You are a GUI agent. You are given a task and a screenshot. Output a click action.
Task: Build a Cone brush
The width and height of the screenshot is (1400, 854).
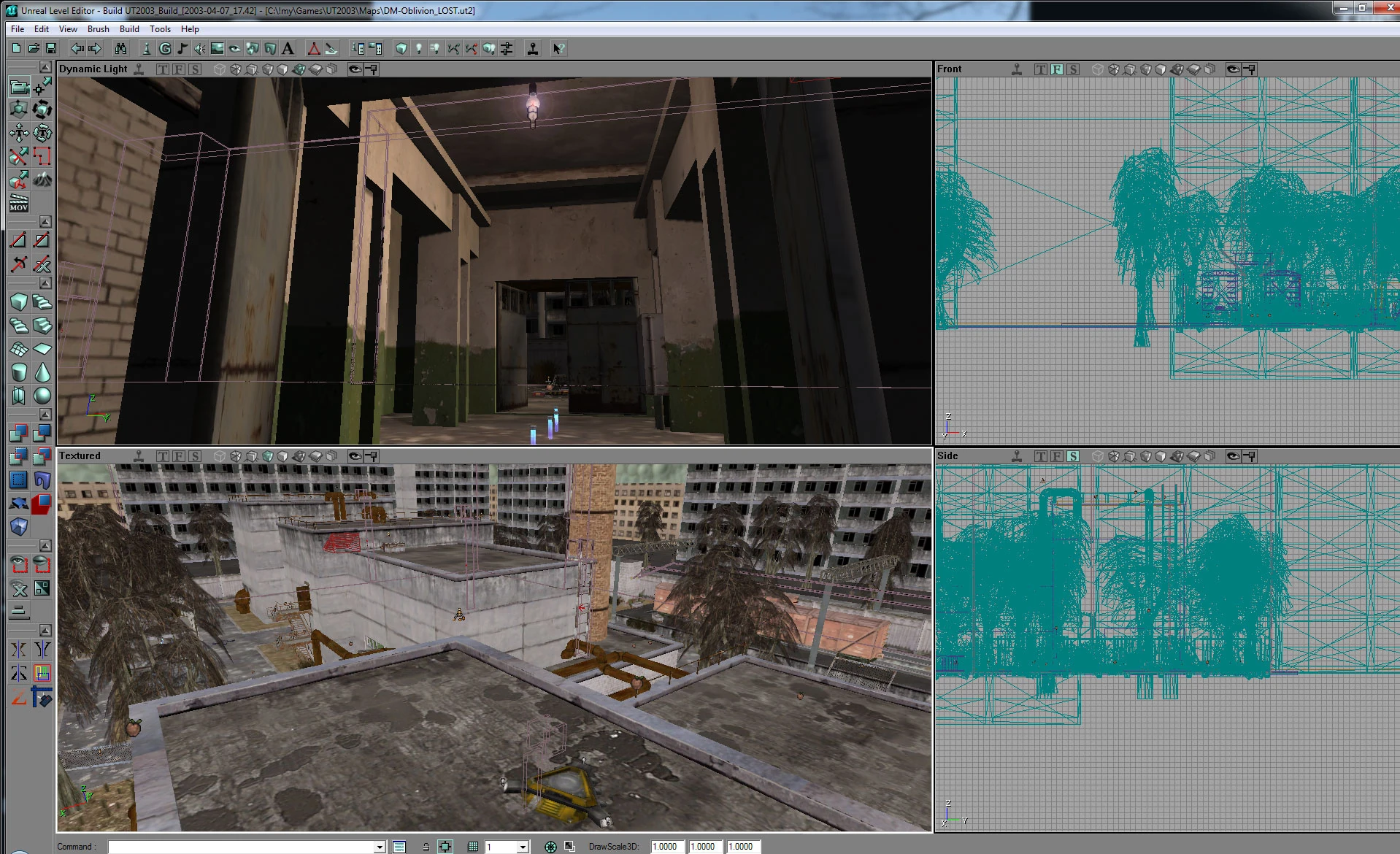pyautogui.click(x=42, y=372)
